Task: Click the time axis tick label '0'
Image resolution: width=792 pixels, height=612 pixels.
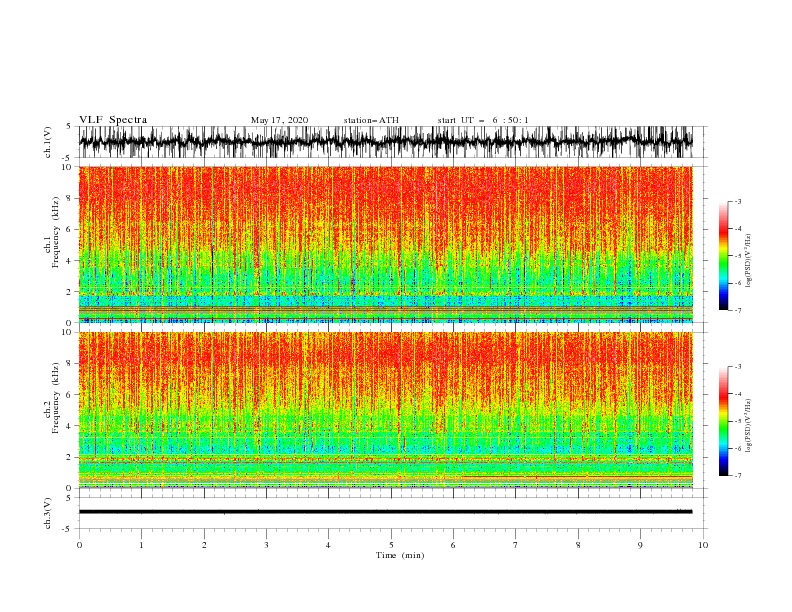Action: click(x=79, y=545)
